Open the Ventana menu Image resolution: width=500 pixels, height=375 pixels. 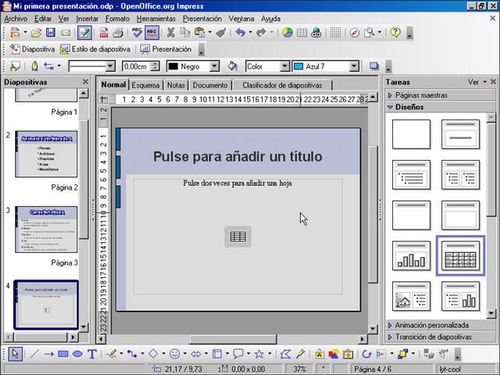click(x=241, y=19)
